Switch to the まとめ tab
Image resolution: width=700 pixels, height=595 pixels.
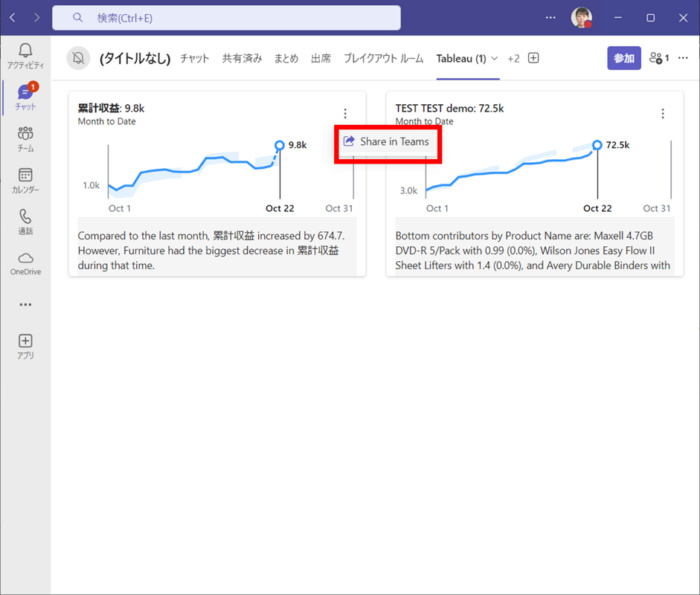point(286,58)
